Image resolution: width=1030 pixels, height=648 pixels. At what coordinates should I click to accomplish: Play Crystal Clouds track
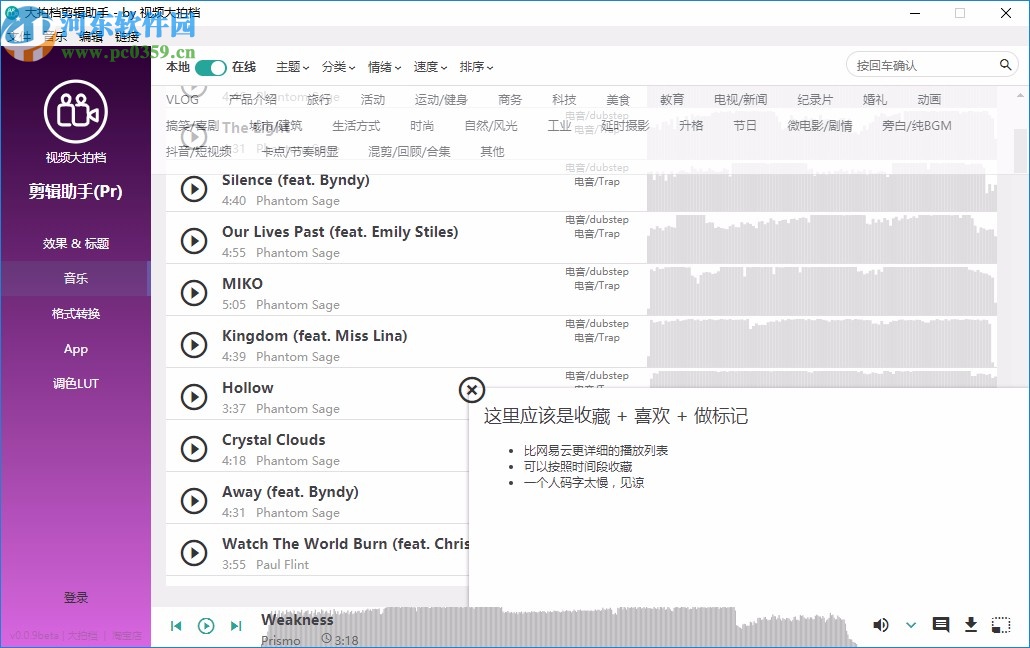click(x=194, y=449)
